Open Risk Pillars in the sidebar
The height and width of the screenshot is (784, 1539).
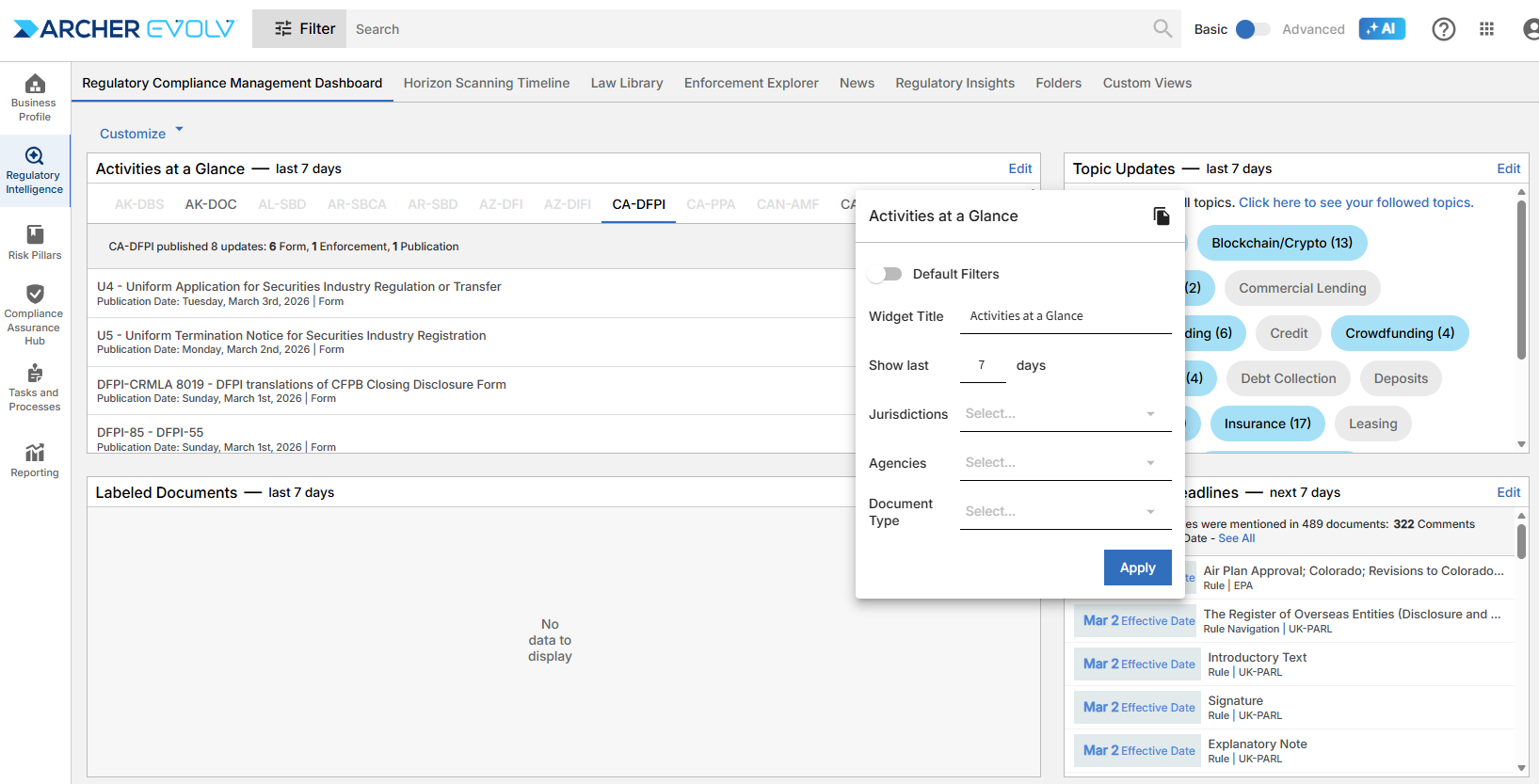point(35,242)
